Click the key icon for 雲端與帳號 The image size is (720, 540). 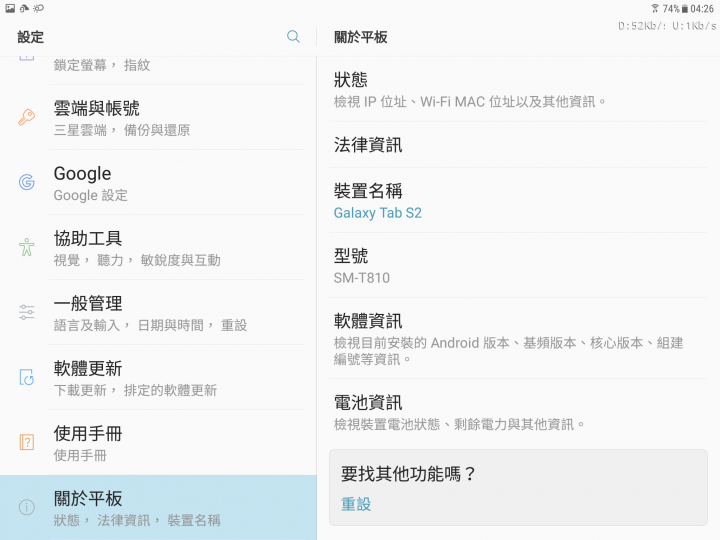pyautogui.click(x=27, y=117)
